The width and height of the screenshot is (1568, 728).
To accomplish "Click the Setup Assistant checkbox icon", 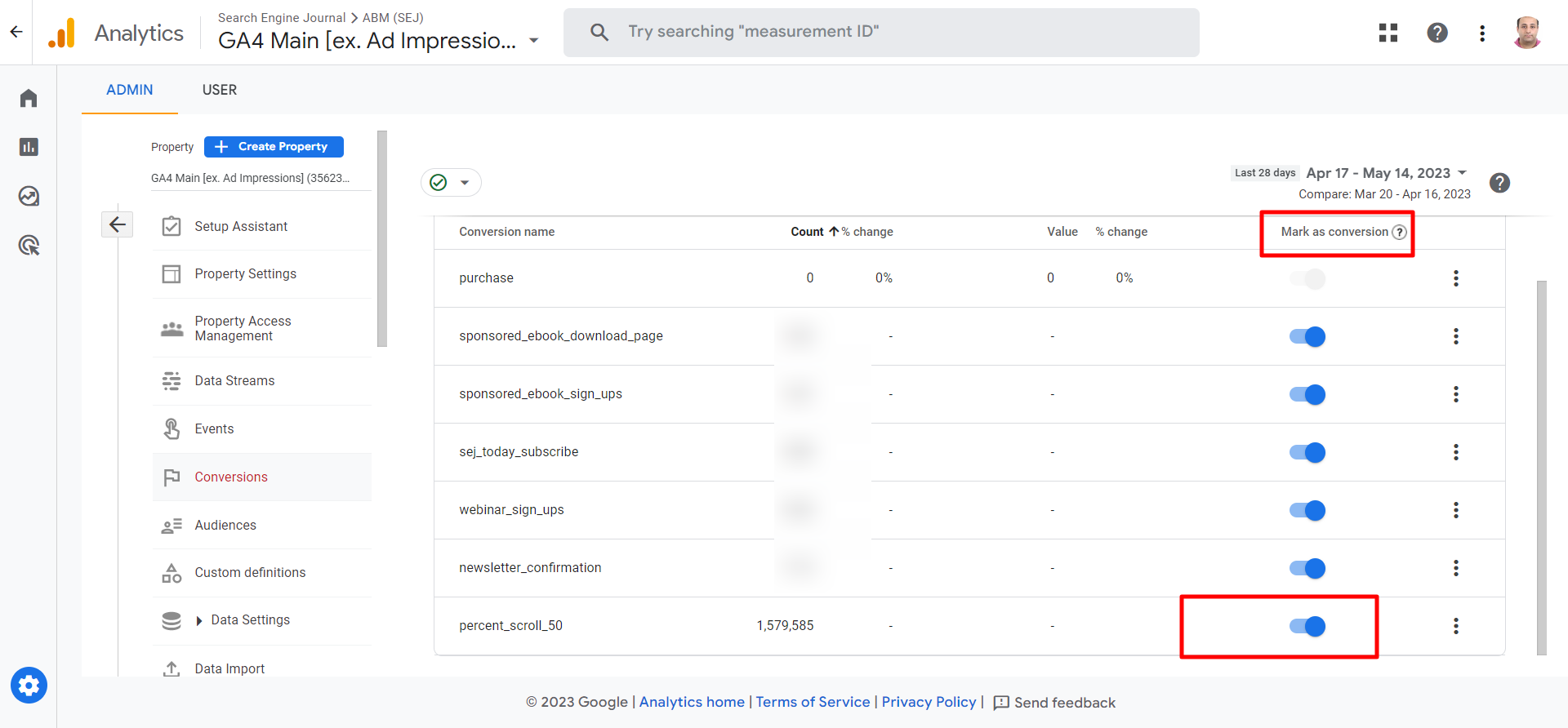I will (171, 226).
